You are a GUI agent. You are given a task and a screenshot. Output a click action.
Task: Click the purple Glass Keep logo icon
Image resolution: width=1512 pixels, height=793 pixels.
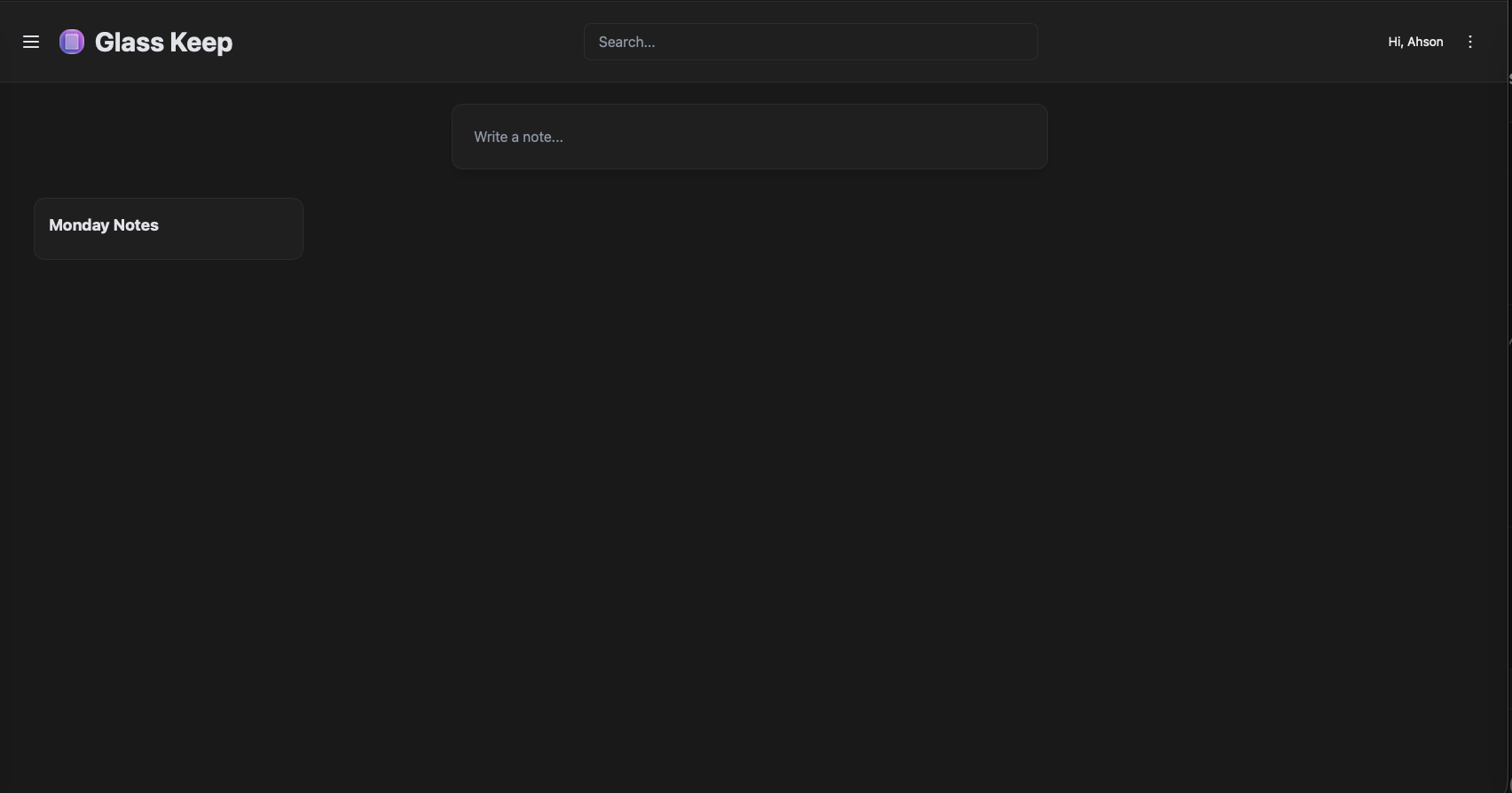[x=72, y=42]
